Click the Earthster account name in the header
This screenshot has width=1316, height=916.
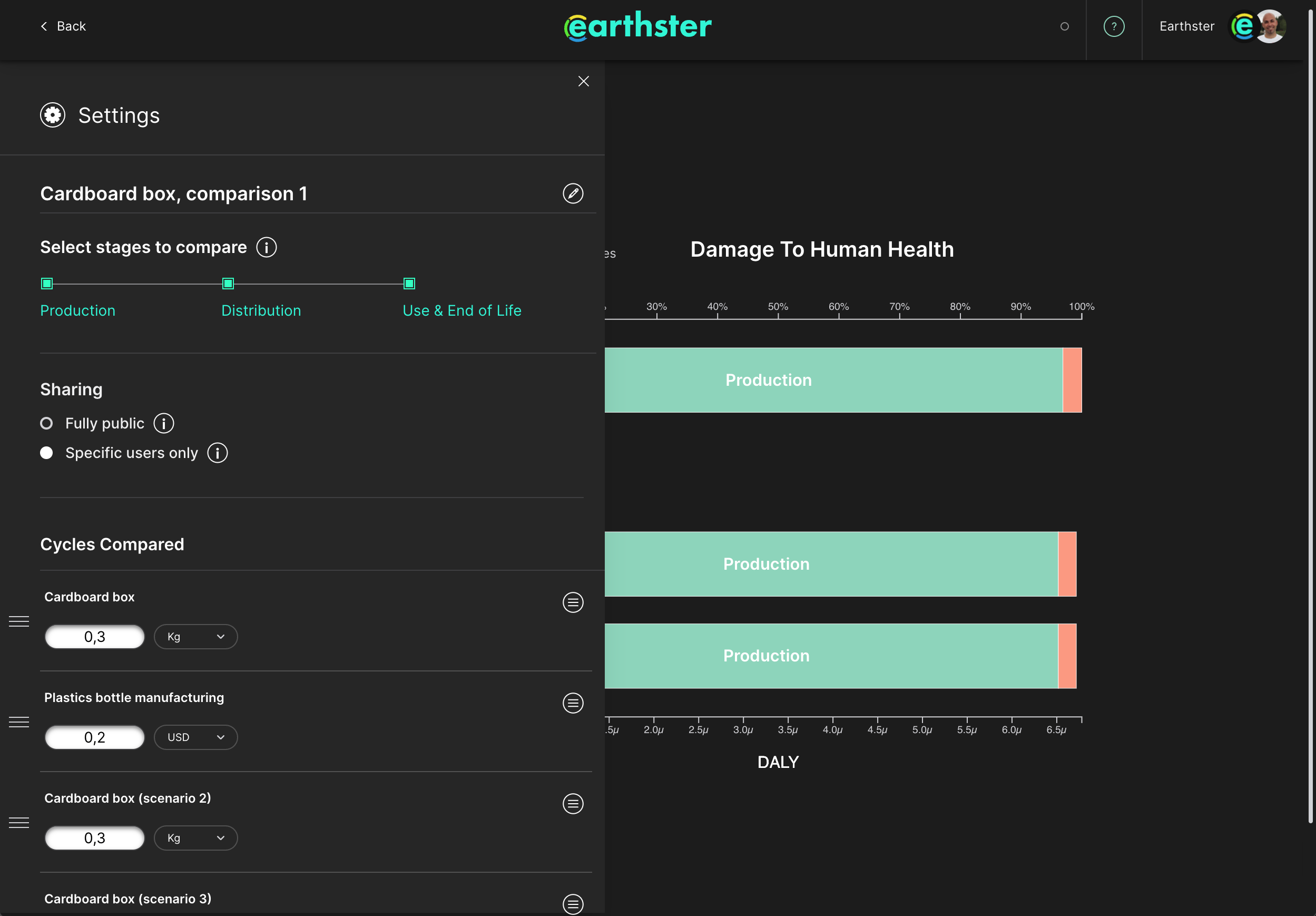tap(1186, 26)
